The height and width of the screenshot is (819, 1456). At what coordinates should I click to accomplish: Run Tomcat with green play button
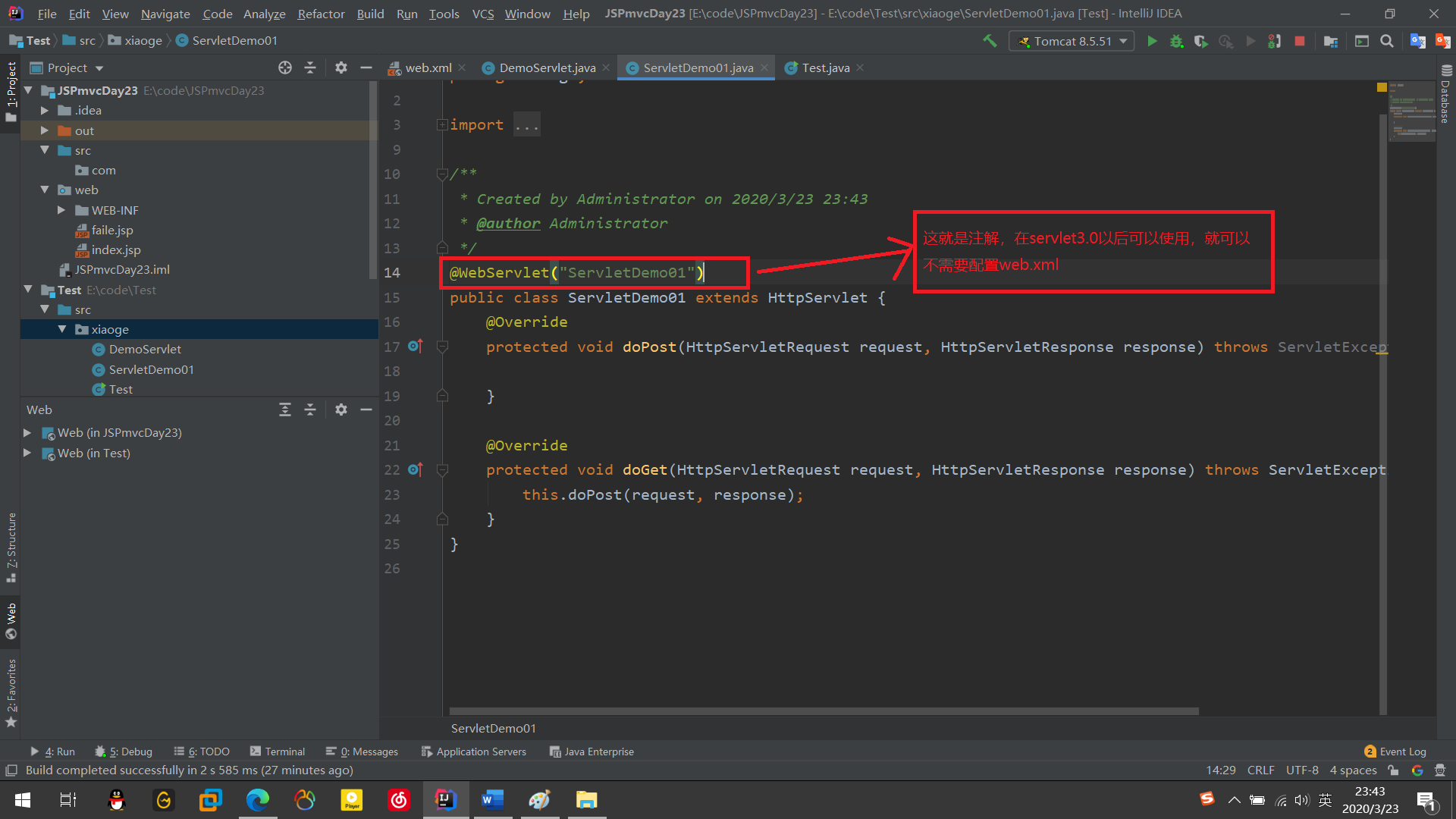[1152, 41]
